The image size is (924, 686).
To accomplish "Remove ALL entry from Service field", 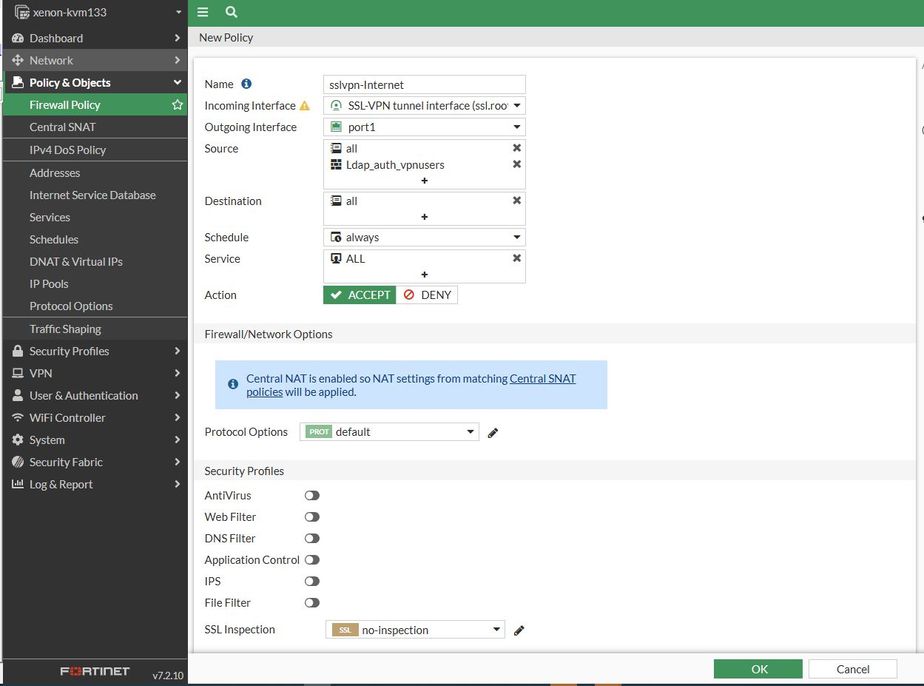I will pos(517,258).
